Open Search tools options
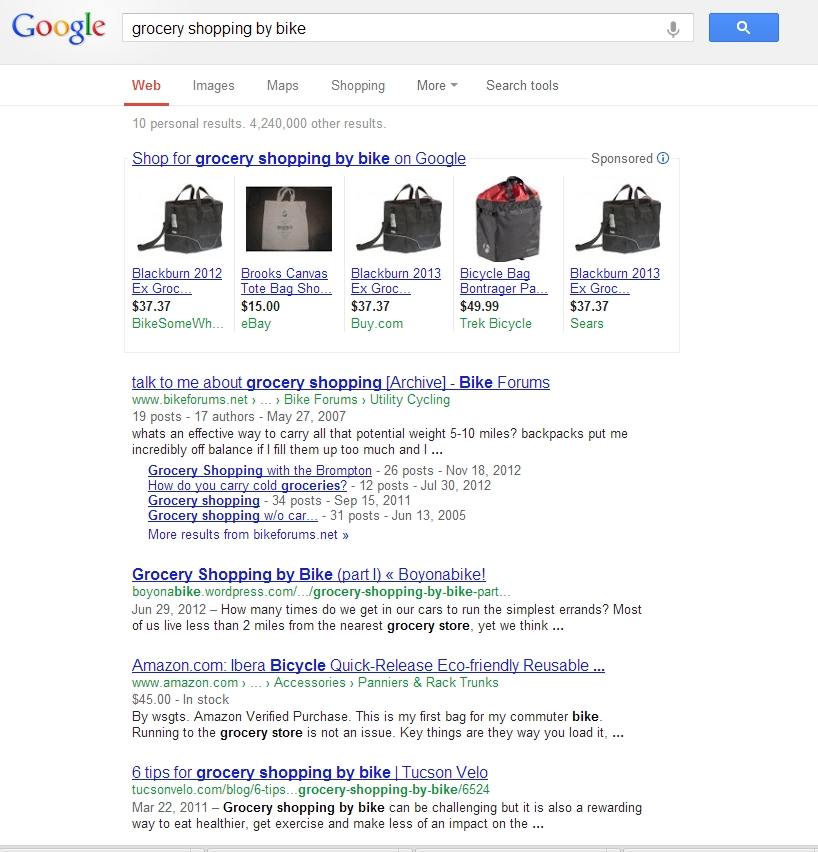The height and width of the screenshot is (852, 818). pos(522,85)
